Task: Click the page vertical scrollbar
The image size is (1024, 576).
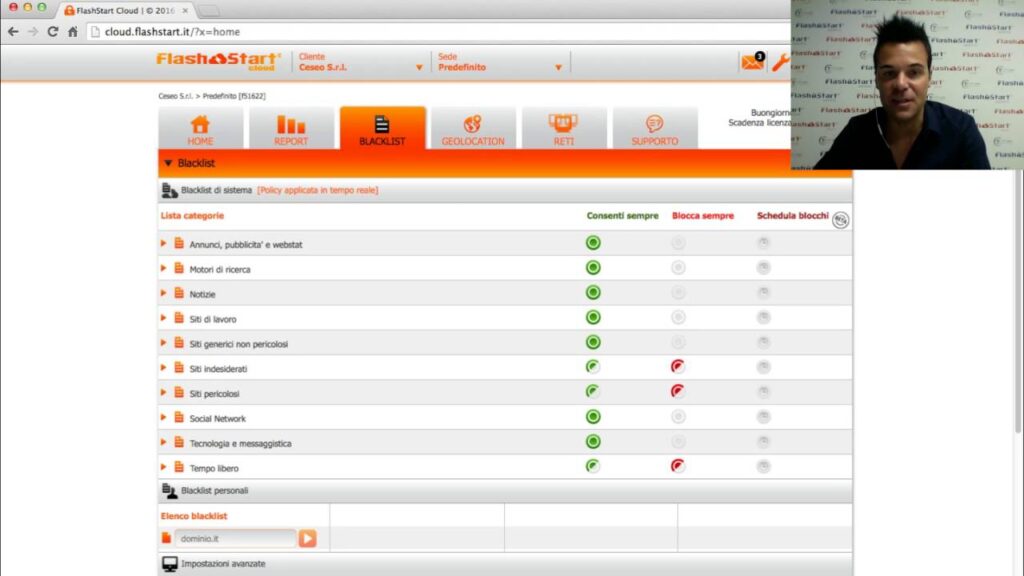Action: coord(1018,300)
